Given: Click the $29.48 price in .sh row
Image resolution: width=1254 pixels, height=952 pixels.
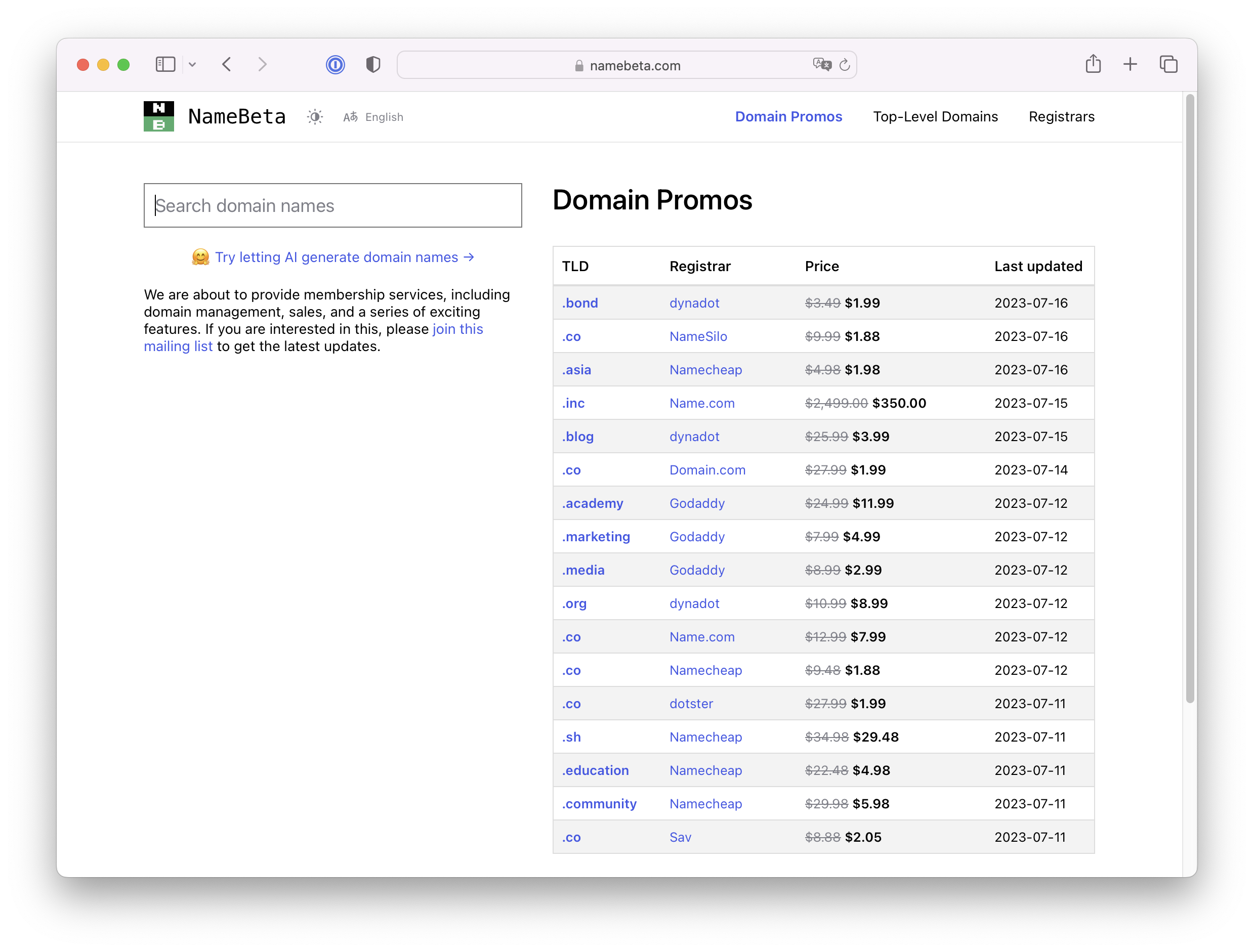Looking at the screenshot, I should point(875,737).
